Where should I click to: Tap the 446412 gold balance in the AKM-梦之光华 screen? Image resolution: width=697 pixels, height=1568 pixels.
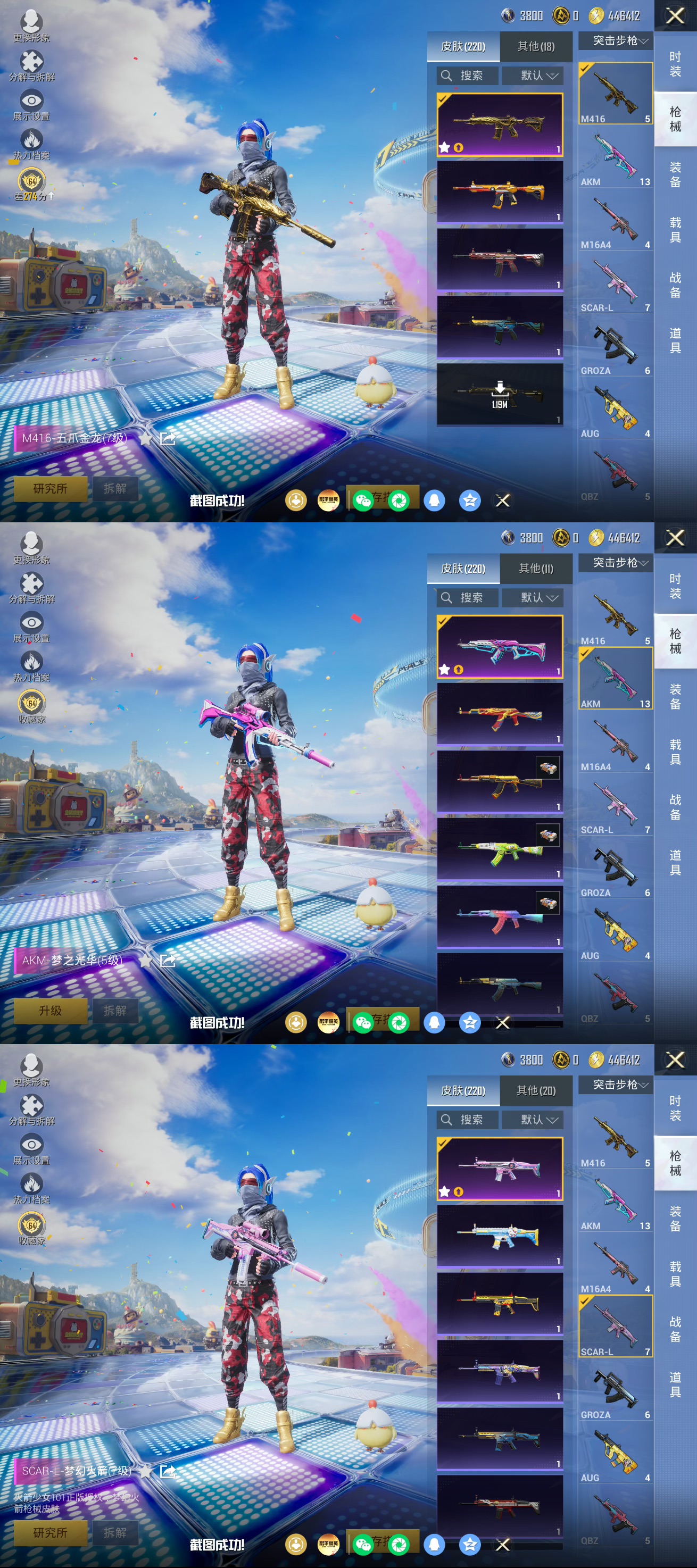point(615,538)
